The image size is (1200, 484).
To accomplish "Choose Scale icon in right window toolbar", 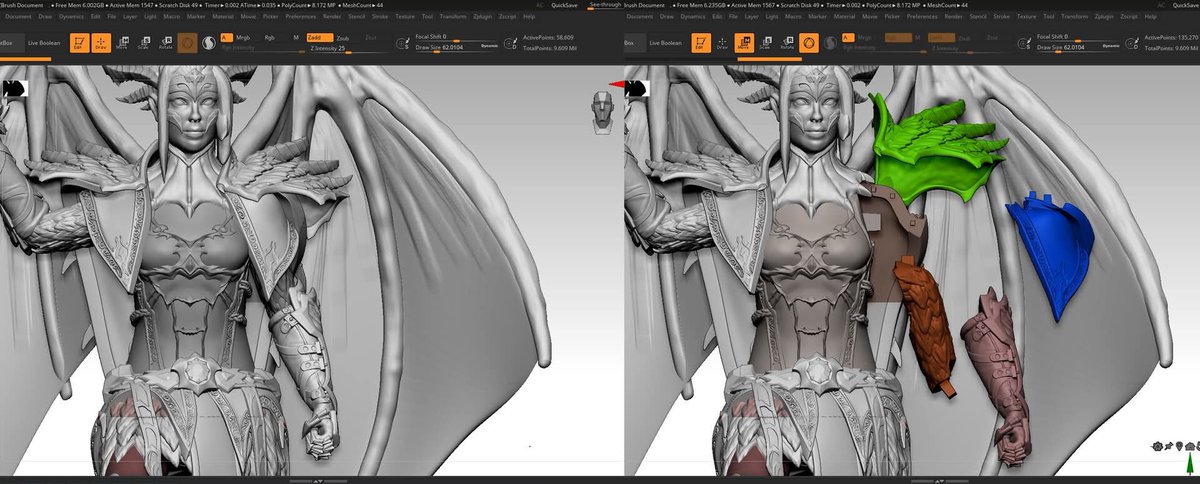I will (x=765, y=43).
